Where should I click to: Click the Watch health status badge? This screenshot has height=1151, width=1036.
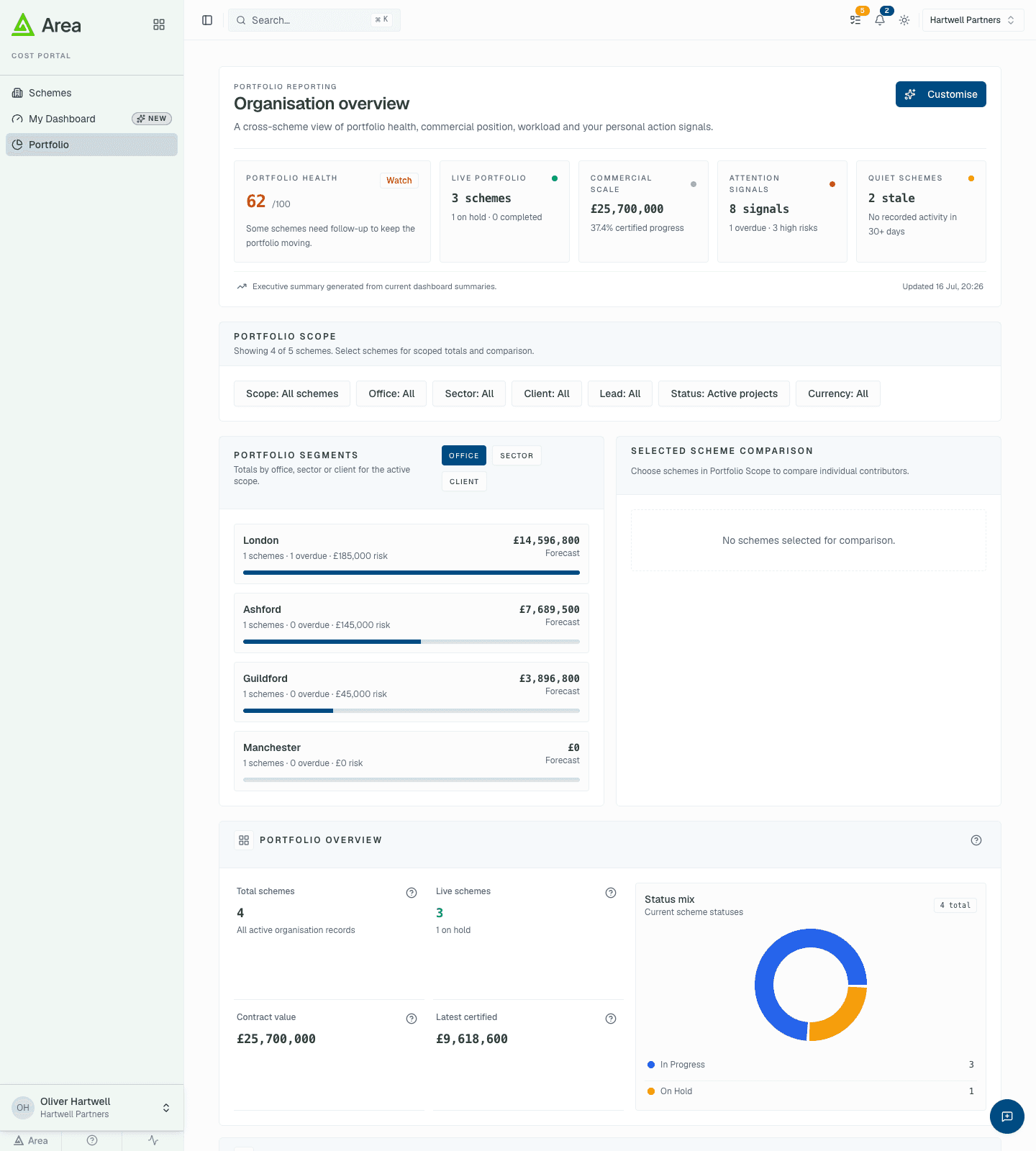tap(399, 181)
